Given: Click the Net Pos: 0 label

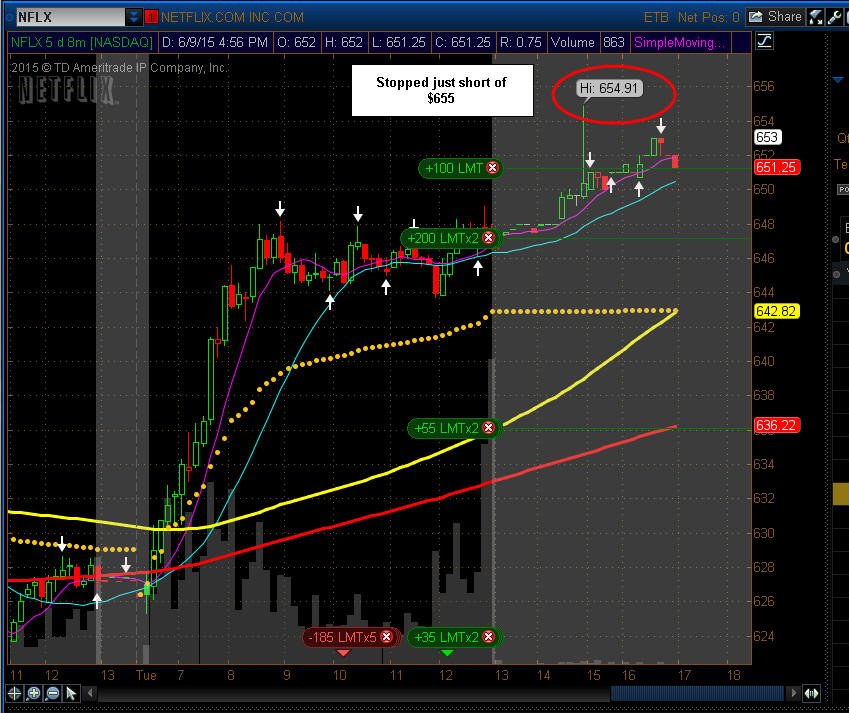Looking at the screenshot, I should click(708, 17).
